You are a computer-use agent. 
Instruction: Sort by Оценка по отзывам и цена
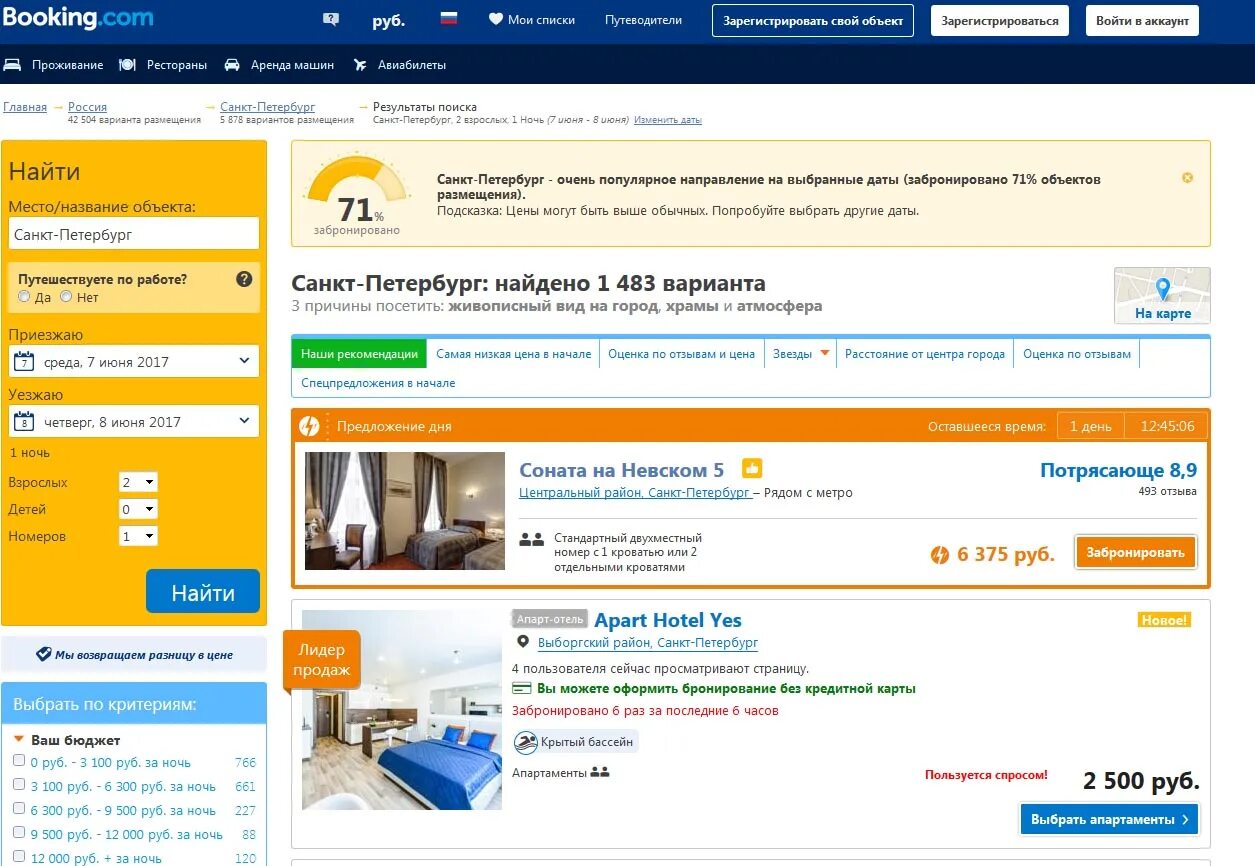[682, 354]
